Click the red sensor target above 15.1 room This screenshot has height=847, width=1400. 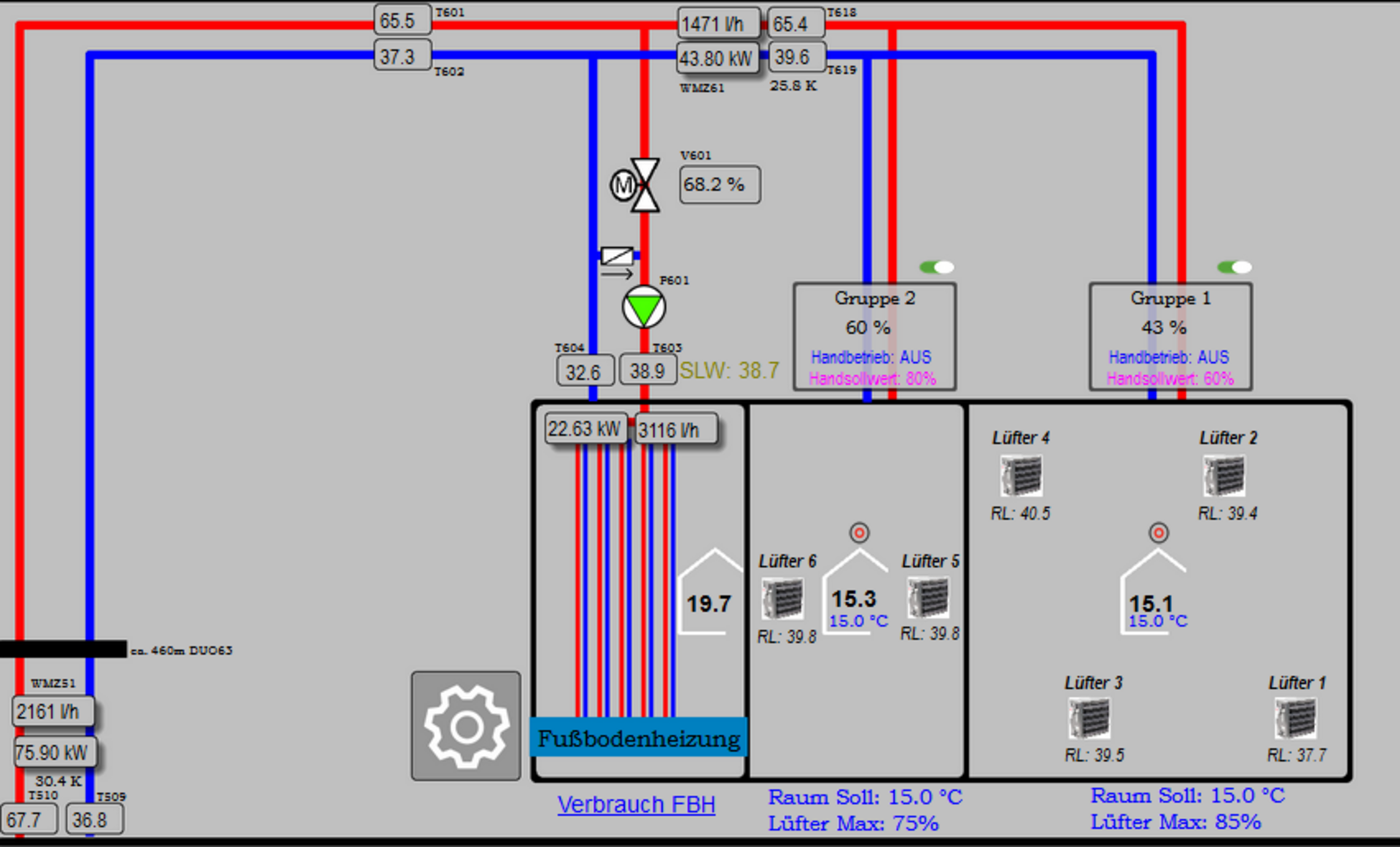(1159, 533)
